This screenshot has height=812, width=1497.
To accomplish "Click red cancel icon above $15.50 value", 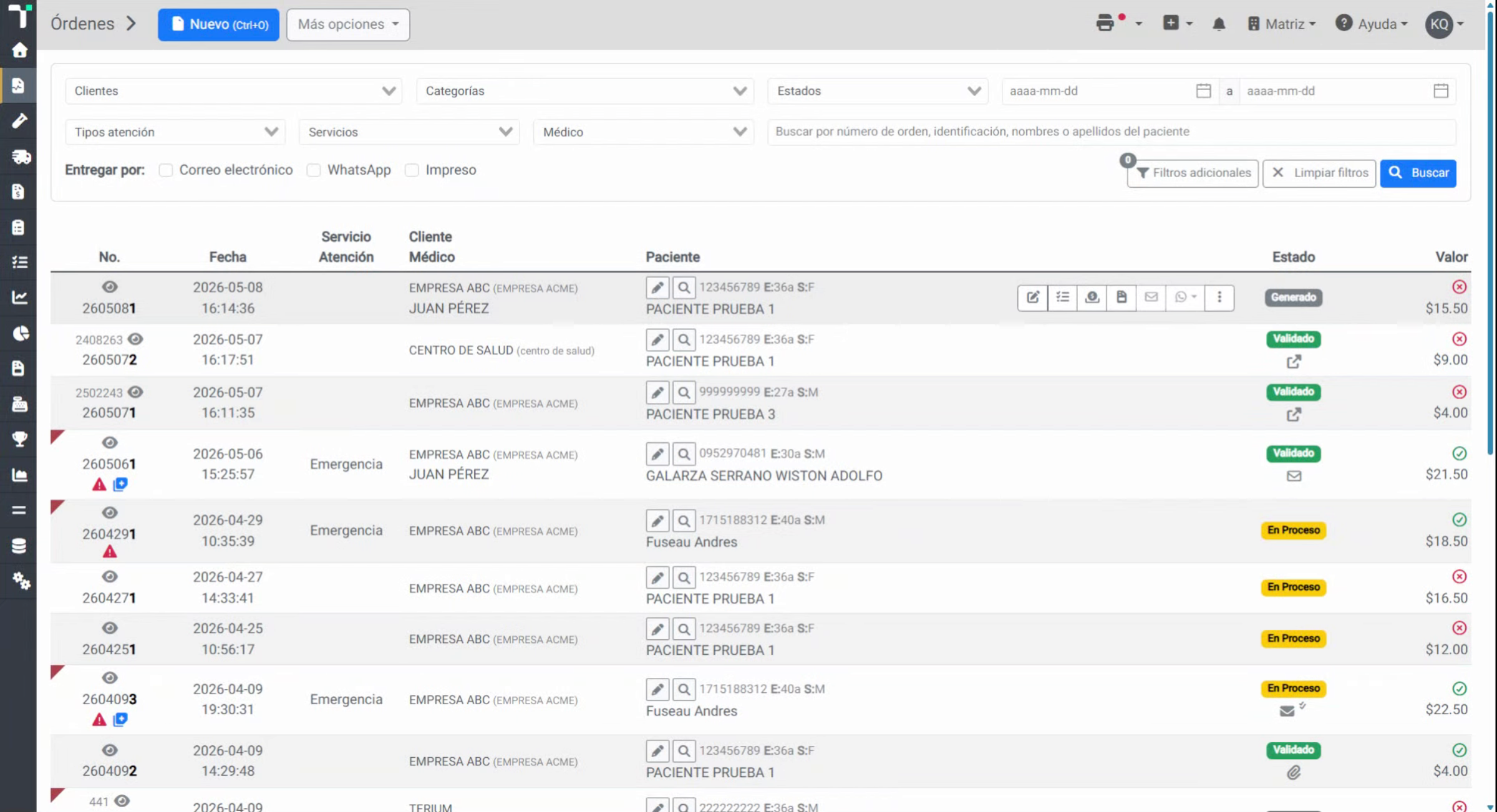I will pyautogui.click(x=1459, y=287).
